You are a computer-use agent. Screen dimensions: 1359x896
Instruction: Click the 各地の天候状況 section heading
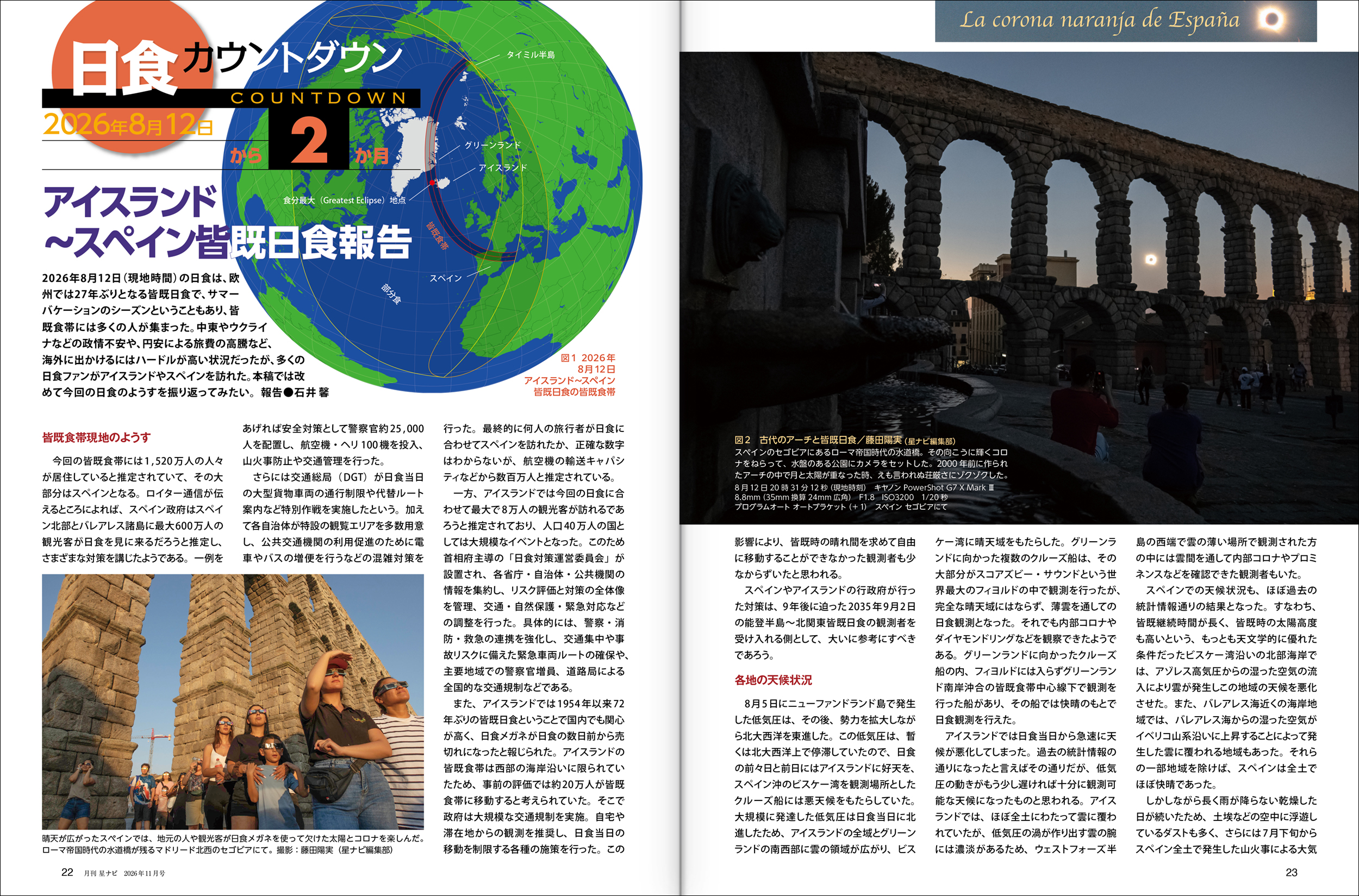point(773,680)
